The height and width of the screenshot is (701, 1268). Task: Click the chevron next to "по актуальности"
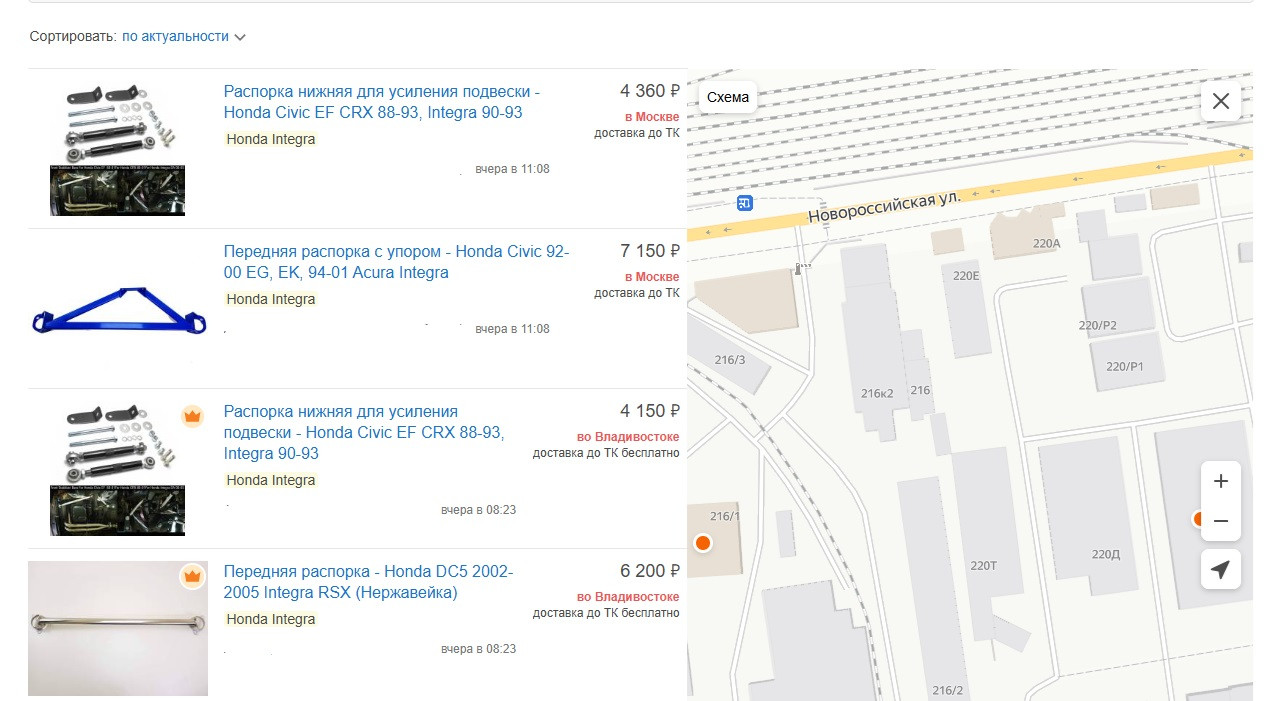239,37
